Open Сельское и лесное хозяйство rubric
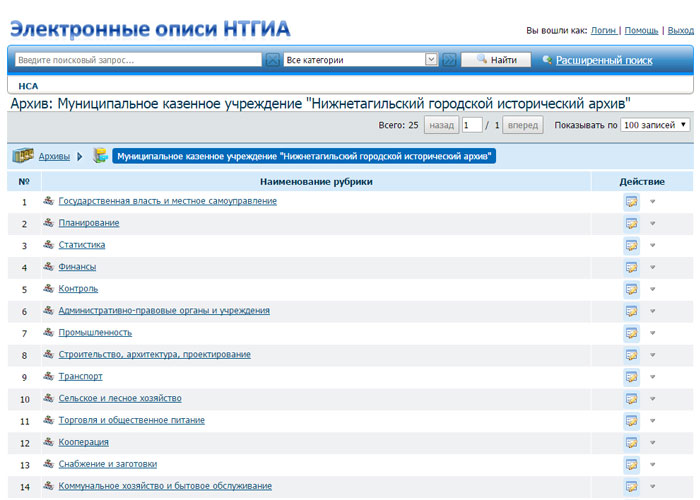The width and height of the screenshot is (700, 500). 120,398
